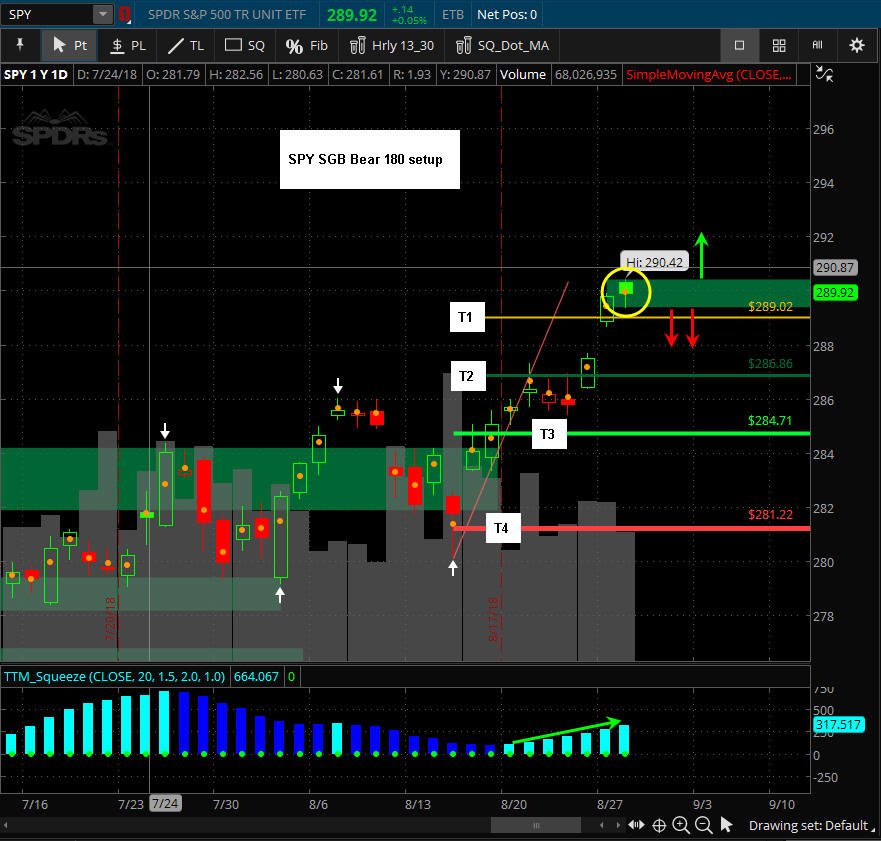This screenshot has height=841, width=881.
Task: Select the PL price level tool
Action: pos(128,46)
